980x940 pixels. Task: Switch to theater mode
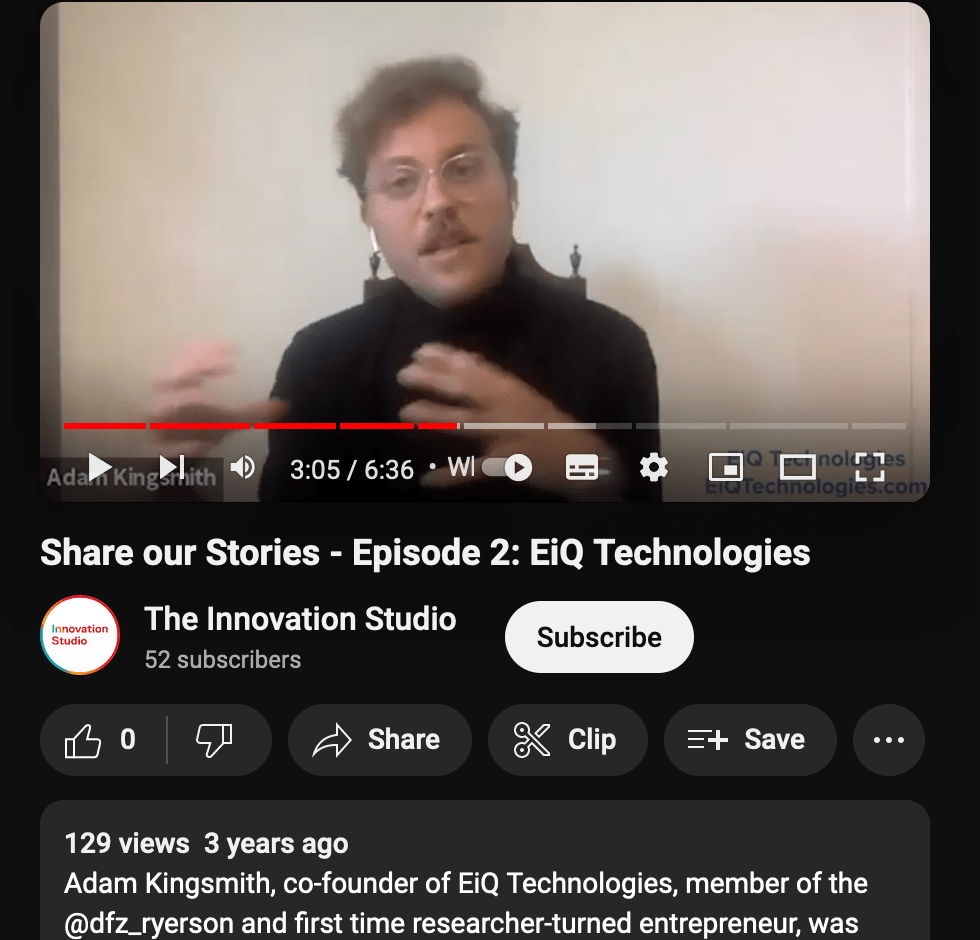pyautogui.click(x=798, y=468)
